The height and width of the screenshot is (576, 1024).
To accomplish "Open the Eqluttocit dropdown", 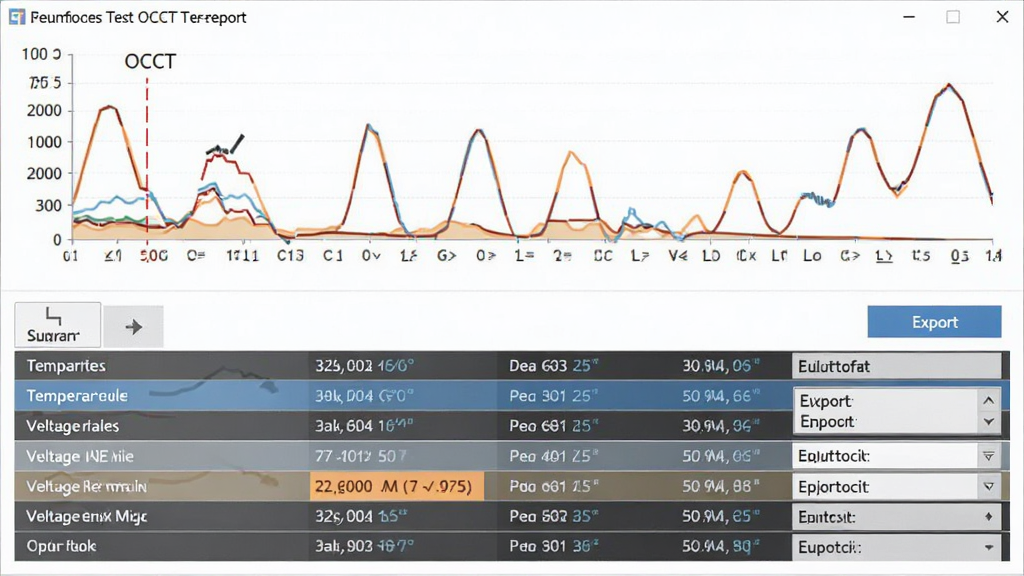I will (x=896, y=456).
